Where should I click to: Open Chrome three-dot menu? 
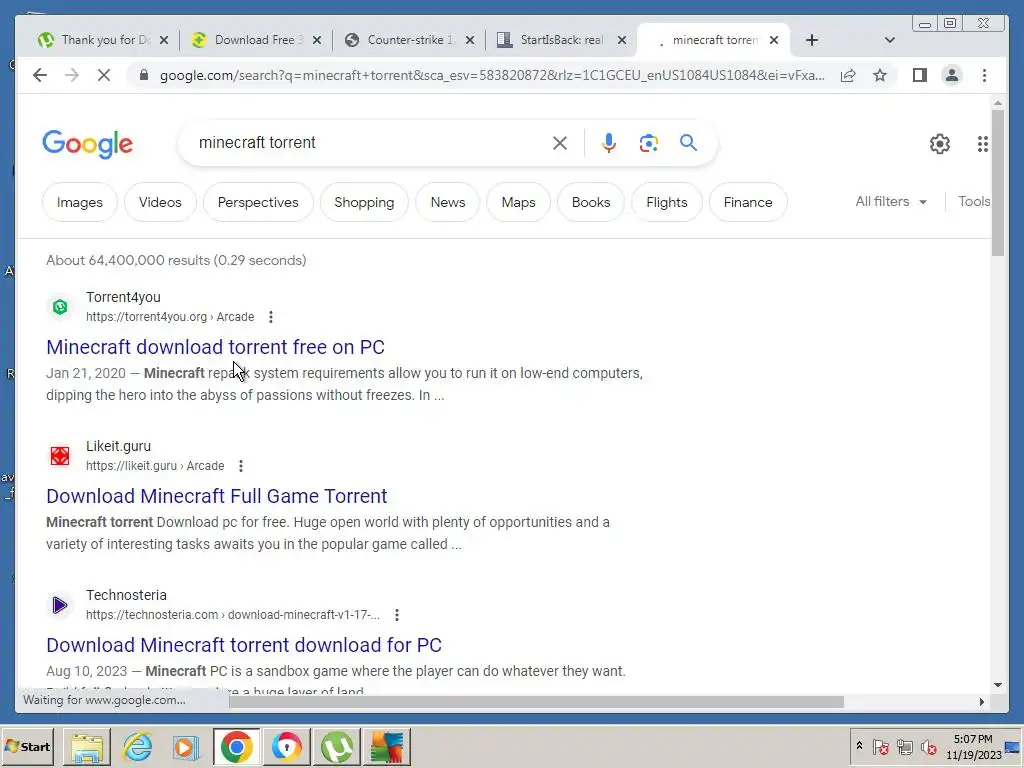pyautogui.click(x=984, y=75)
